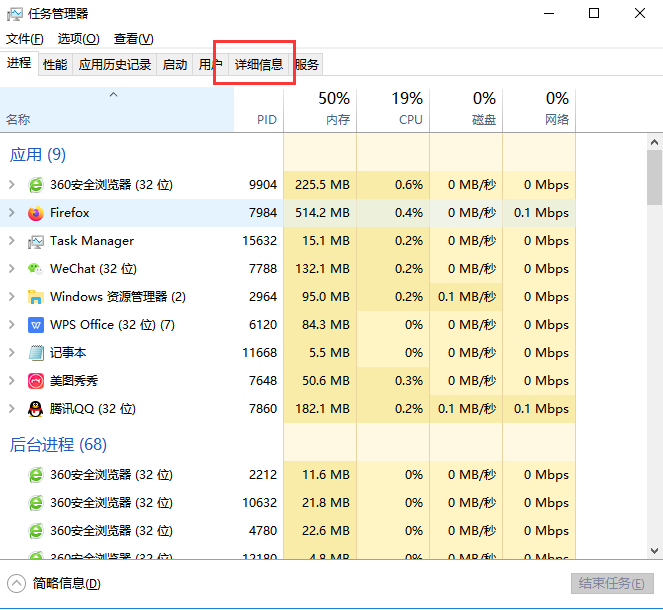Click the WeChat process icon
This screenshot has height=610, width=663.
pyautogui.click(x=36, y=269)
